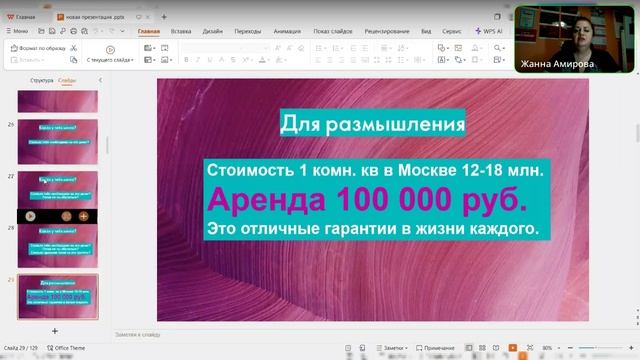Click the New slide icon in ribbon
Viewport: 640px width, 360px height.
[149, 48]
